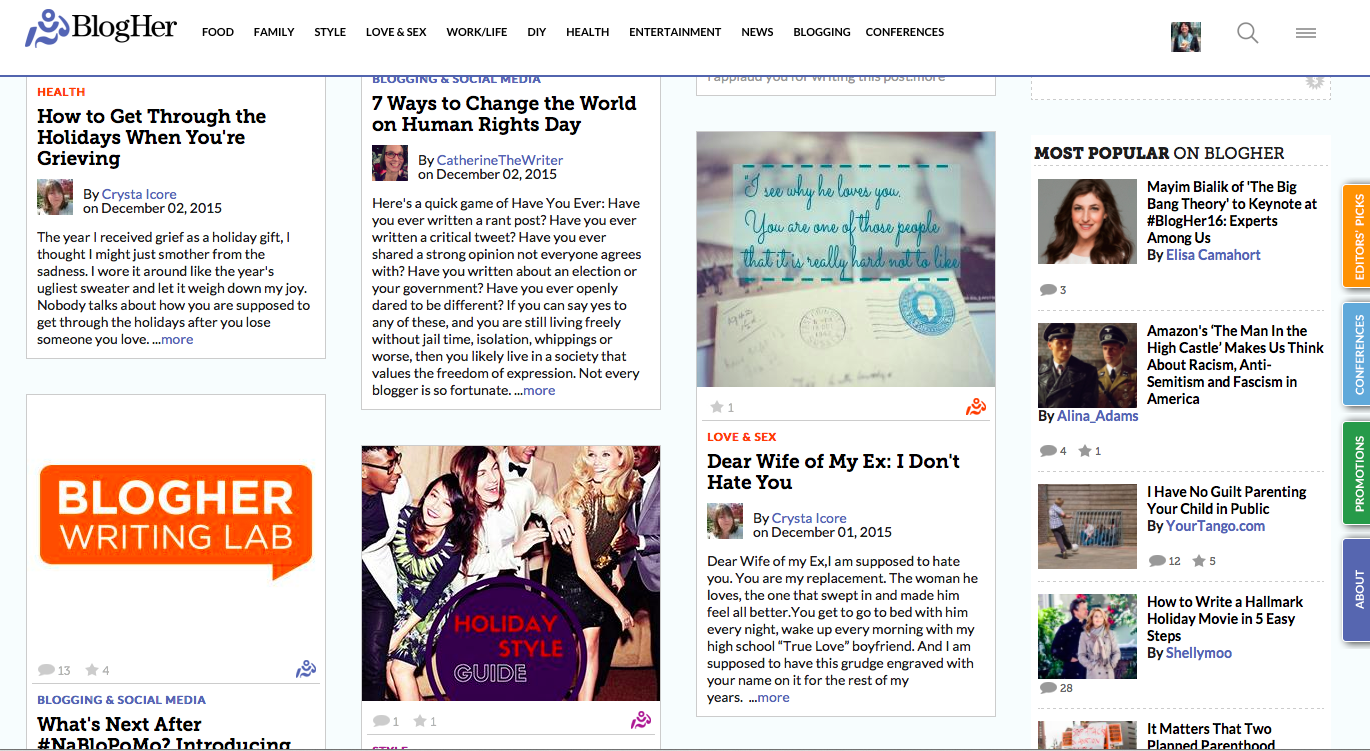Open the hamburger menu icon in header
This screenshot has width=1370, height=751.
click(1305, 33)
